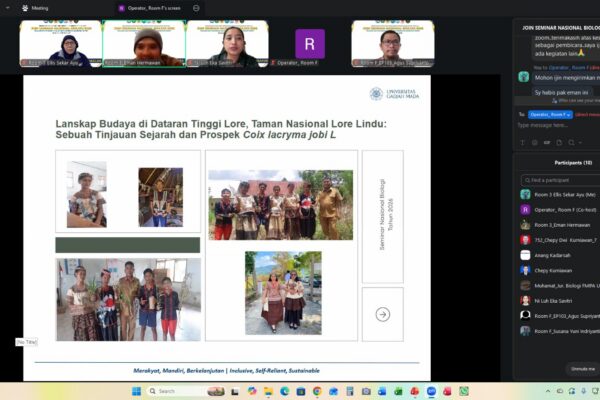Screen dimensions: 600x400
Task: Open the Copilot icon on taskbar
Action: pos(252,391)
